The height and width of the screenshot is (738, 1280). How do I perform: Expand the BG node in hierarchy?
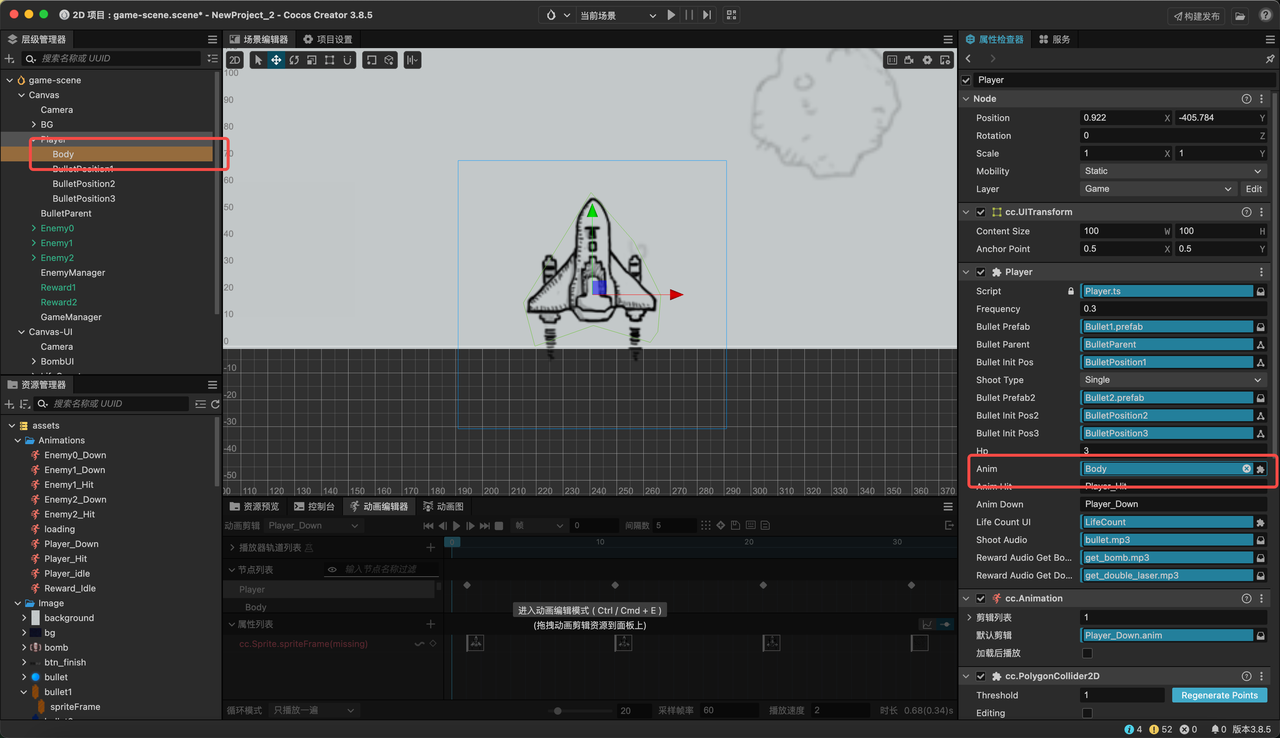coord(33,125)
